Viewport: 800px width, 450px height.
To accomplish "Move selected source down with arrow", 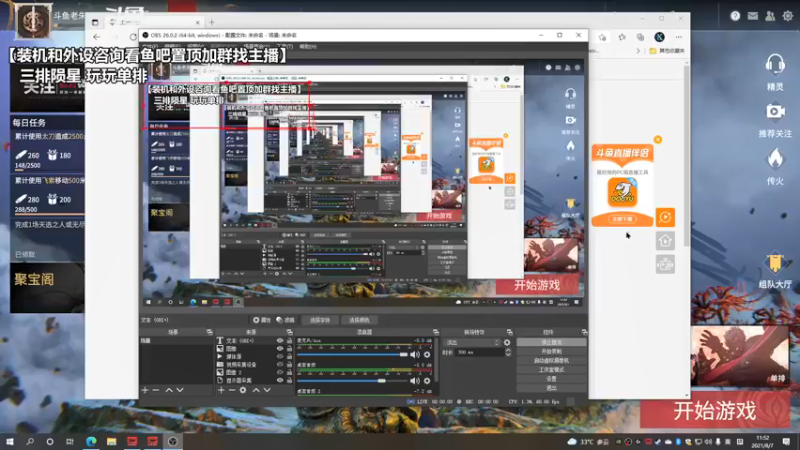I will [267, 390].
